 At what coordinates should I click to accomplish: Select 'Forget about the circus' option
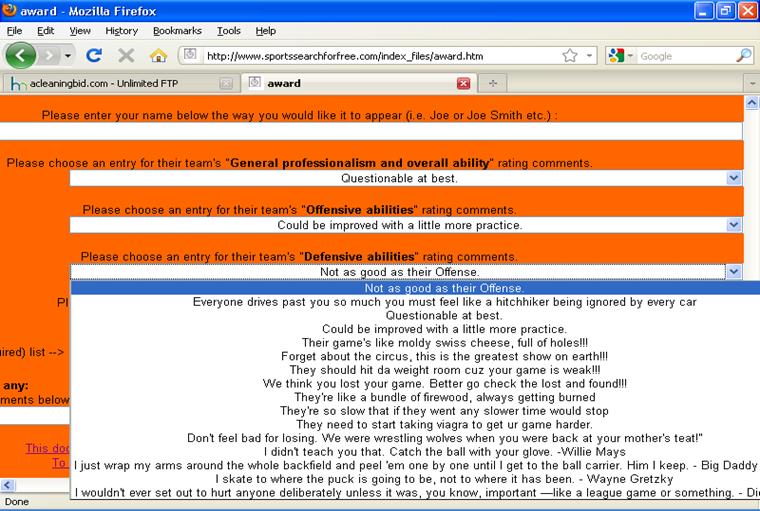point(415,356)
